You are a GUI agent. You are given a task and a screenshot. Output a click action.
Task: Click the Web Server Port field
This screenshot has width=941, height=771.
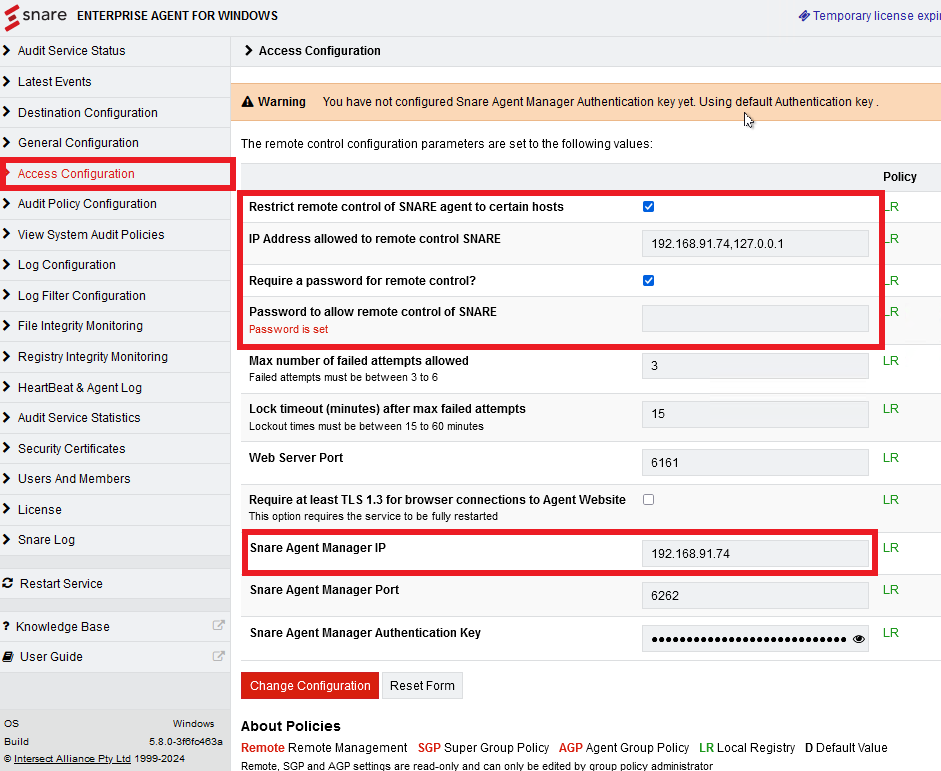pyautogui.click(x=755, y=463)
